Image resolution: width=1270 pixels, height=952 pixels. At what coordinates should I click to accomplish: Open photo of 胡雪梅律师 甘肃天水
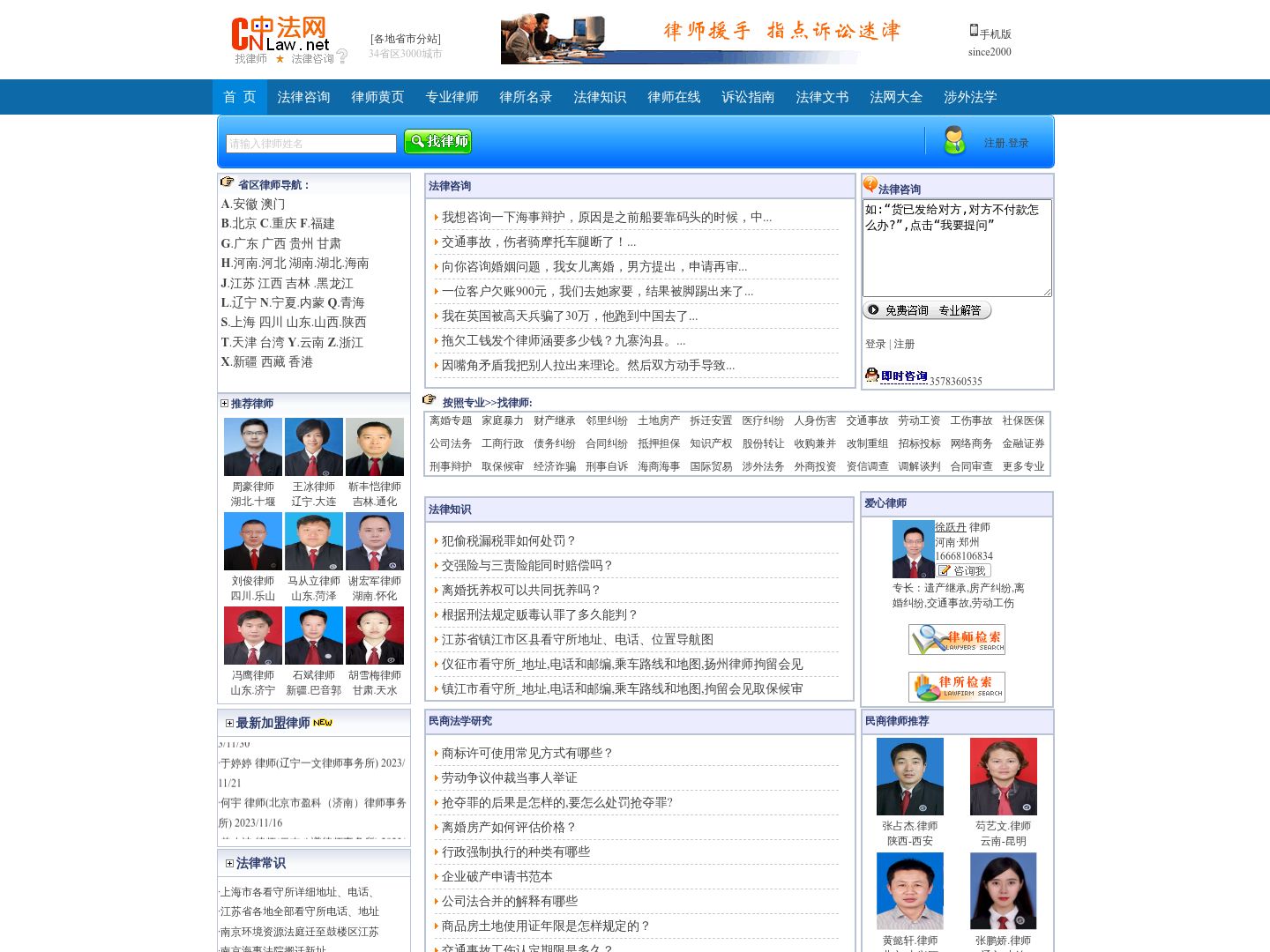[375, 636]
